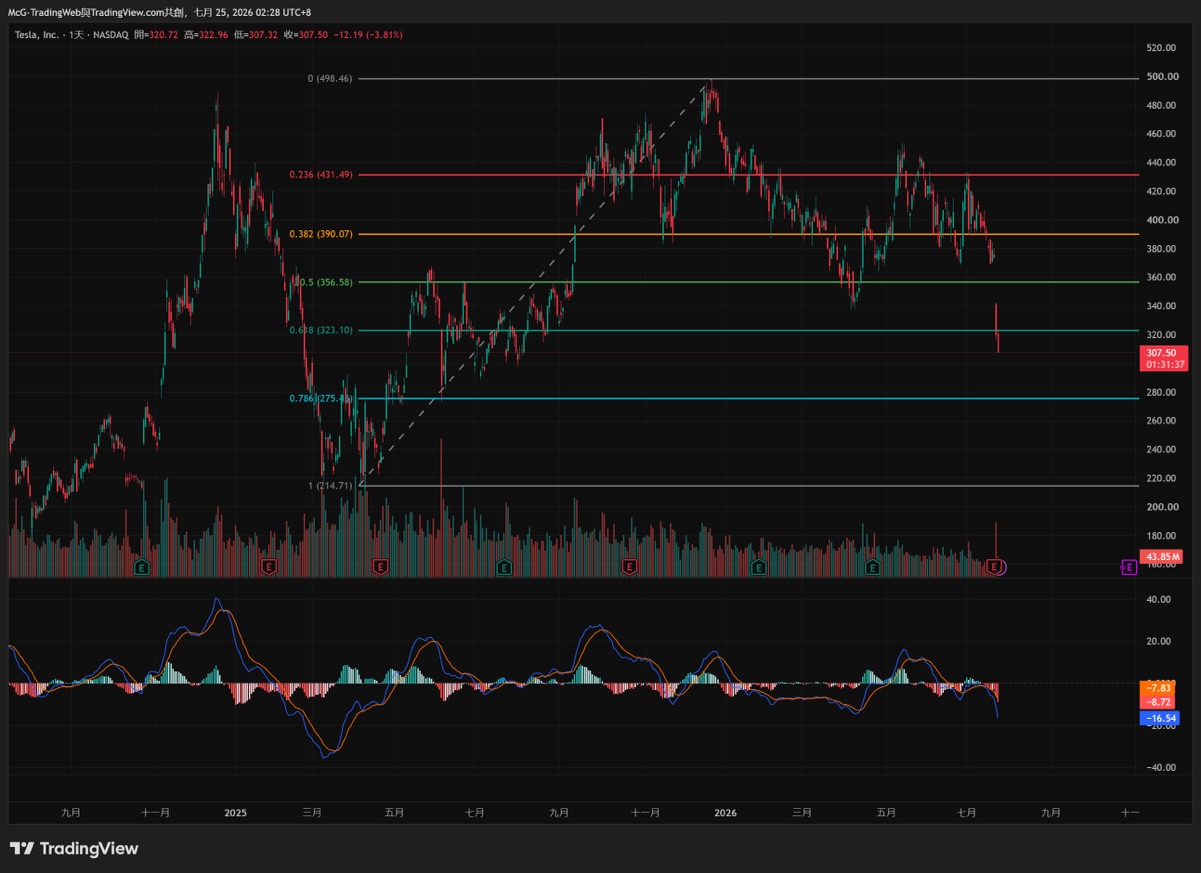
Task: Select the green earnings marker for July 2025
Action: tap(504, 567)
